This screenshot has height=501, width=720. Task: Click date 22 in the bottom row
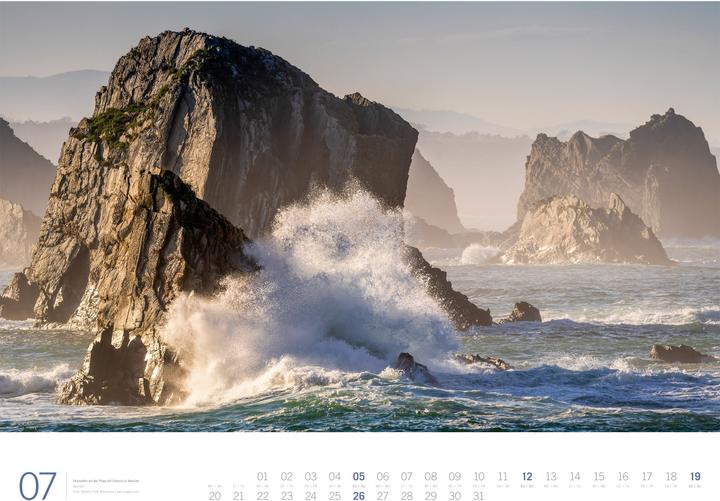(262, 495)
